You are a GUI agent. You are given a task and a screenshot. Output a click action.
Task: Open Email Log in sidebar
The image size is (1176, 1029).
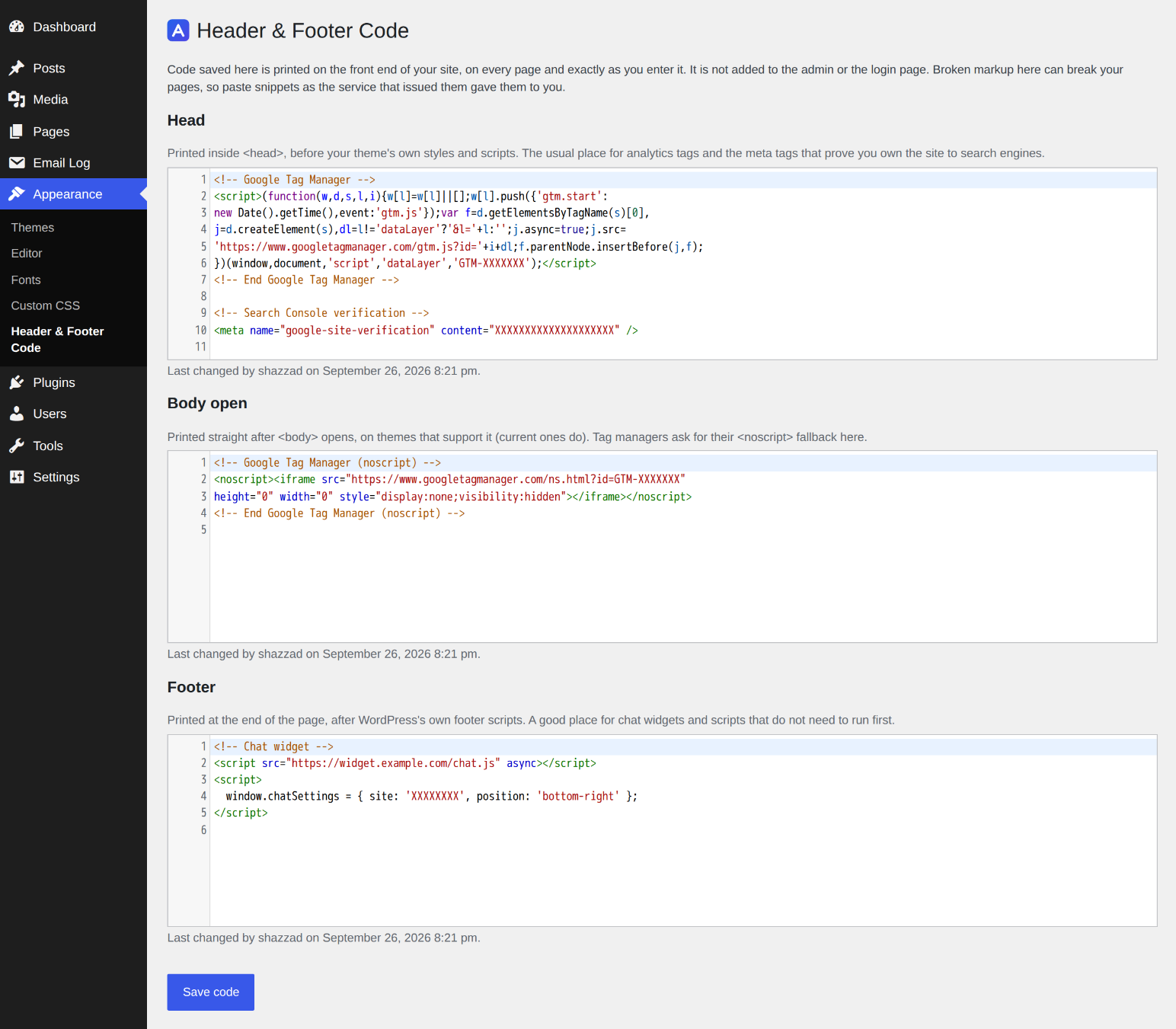click(x=73, y=163)
